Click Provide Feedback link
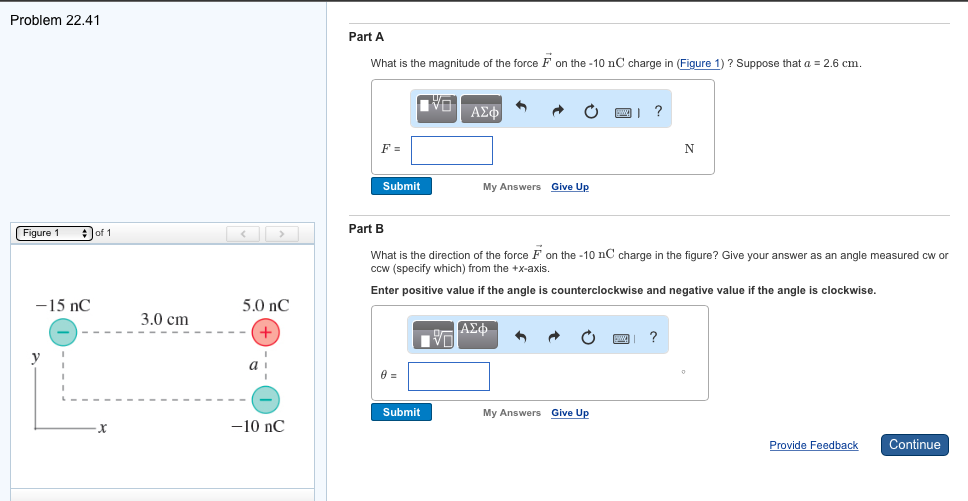The image size is (968, 501). coord(814,445)
